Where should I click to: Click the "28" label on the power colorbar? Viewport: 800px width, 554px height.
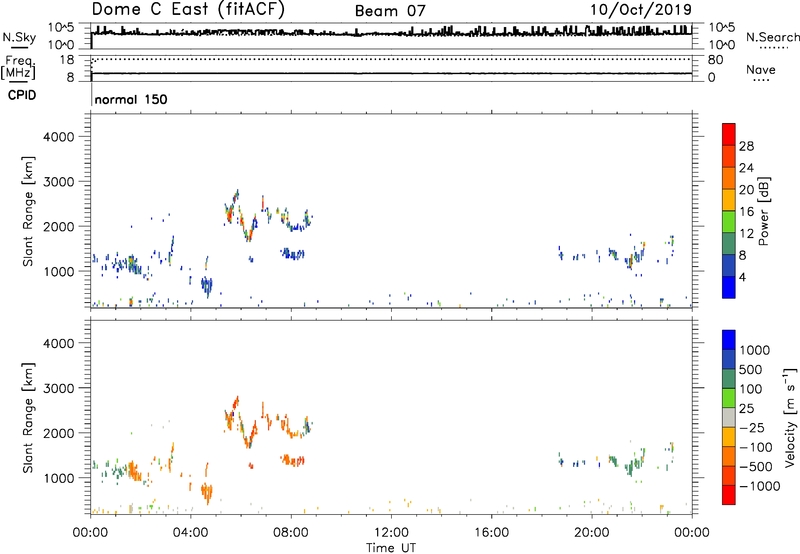pyautogui.click(x=746, y=146)
